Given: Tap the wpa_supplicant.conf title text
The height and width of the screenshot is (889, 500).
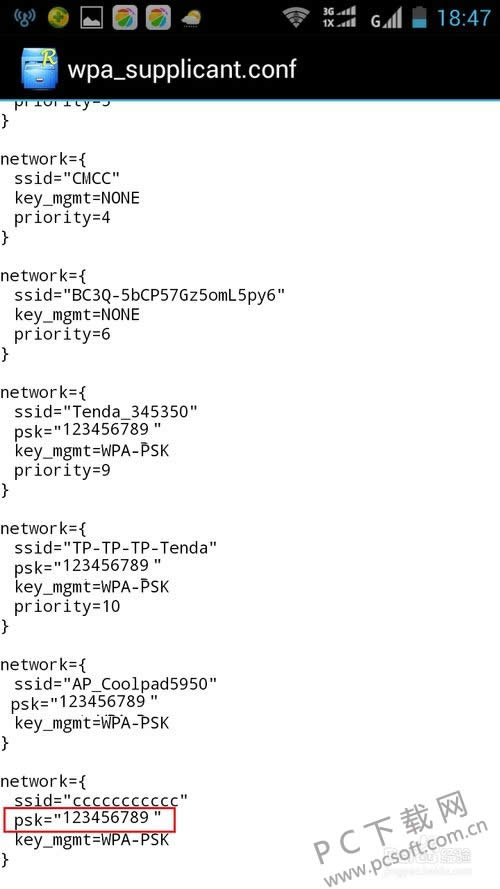Looking at the screenshot, I should (x=182, y=70).
